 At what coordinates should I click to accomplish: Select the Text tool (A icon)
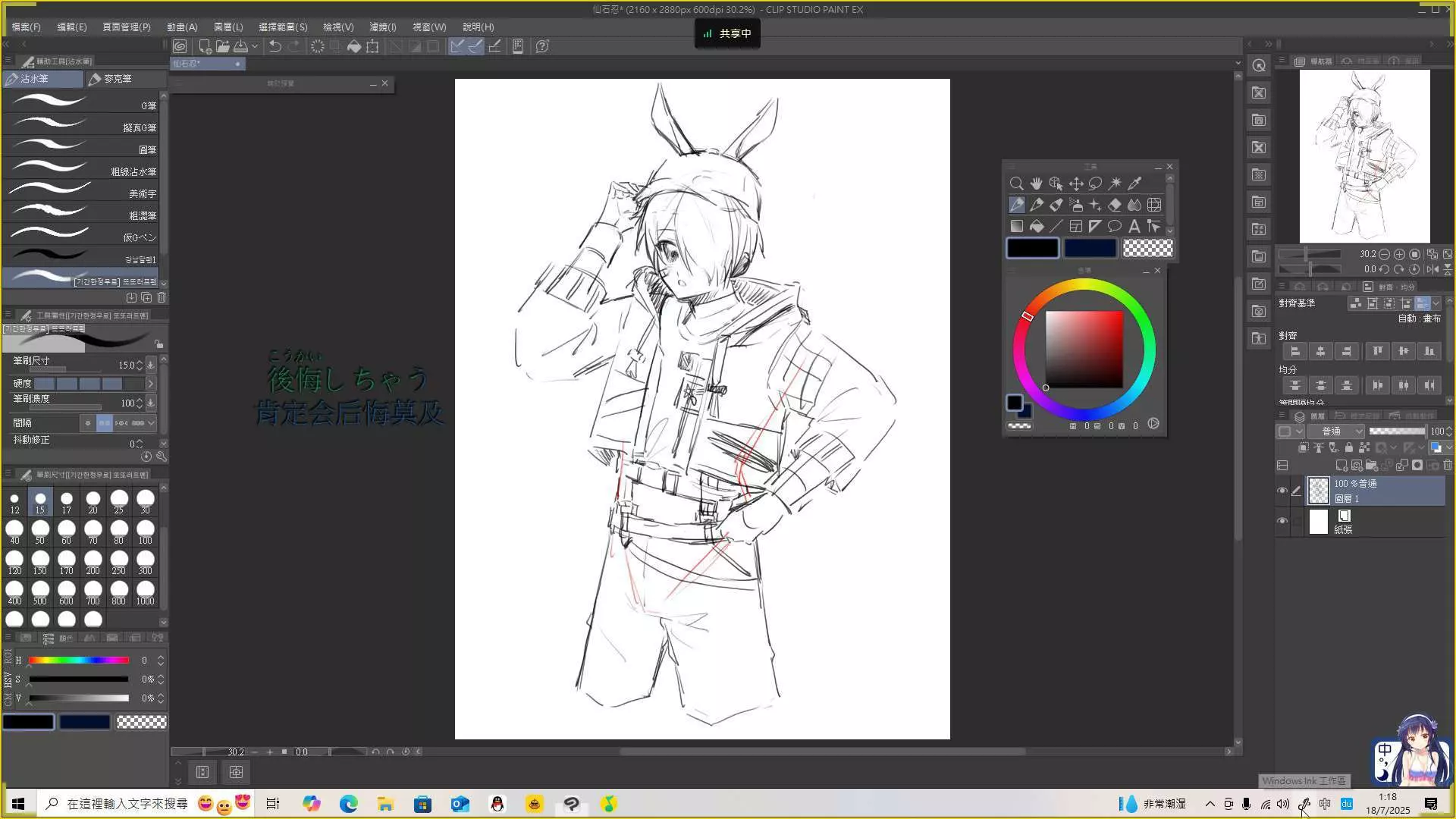click(1134, 226)
